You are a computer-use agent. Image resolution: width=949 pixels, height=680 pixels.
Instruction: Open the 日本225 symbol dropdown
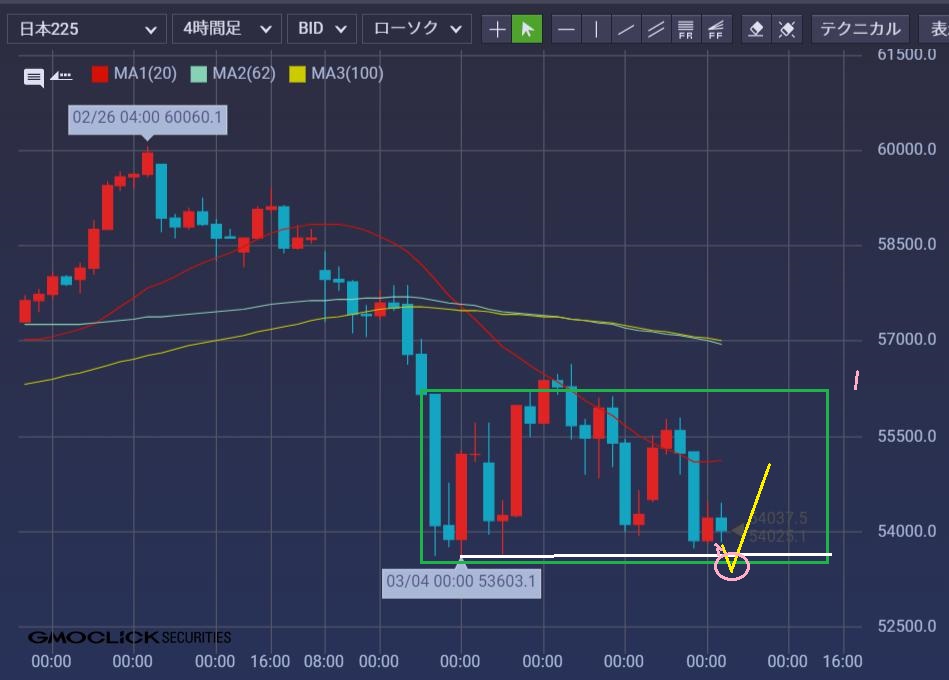[x=86, y=29]
